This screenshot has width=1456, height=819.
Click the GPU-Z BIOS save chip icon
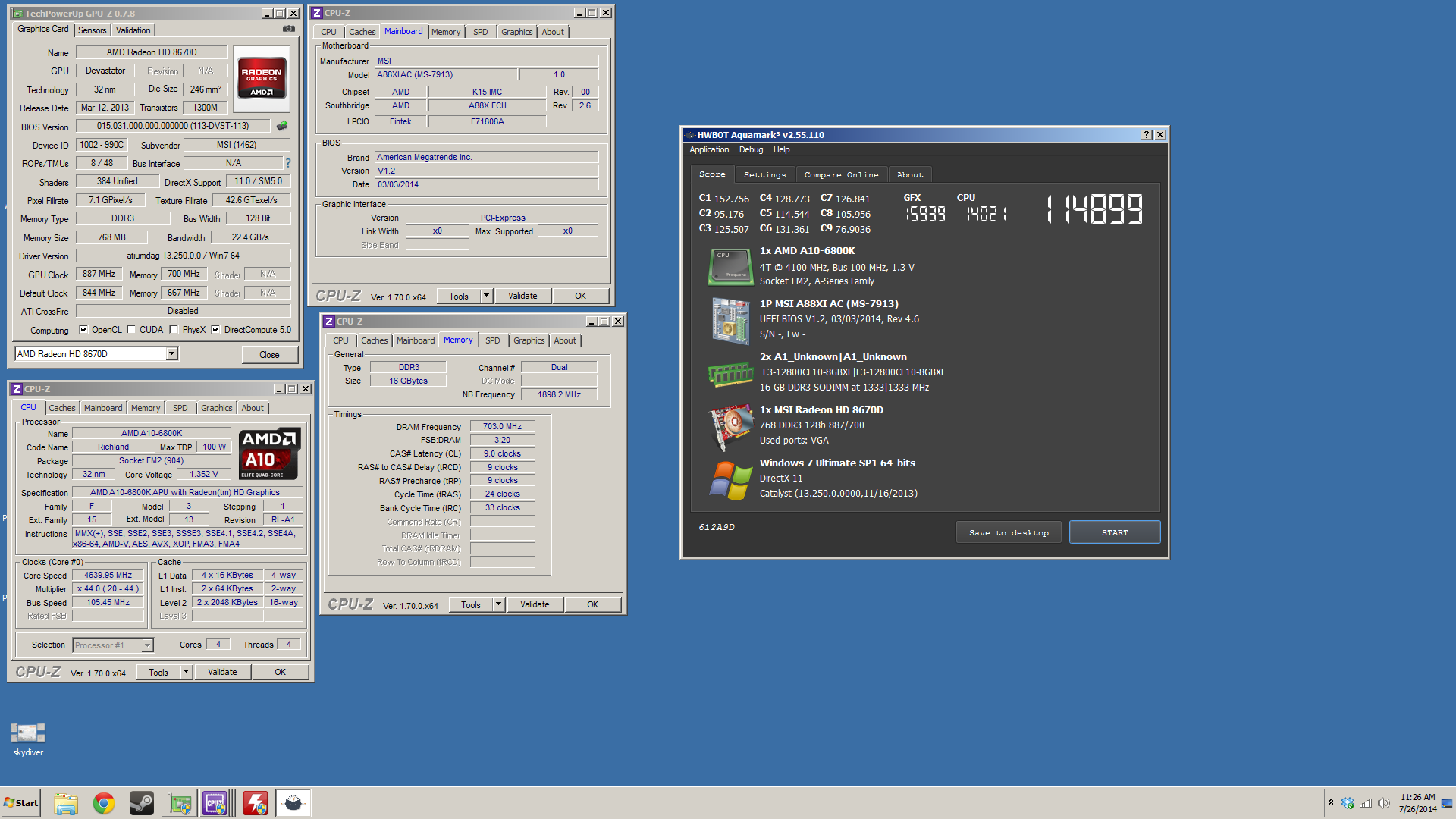click(282, 126)
